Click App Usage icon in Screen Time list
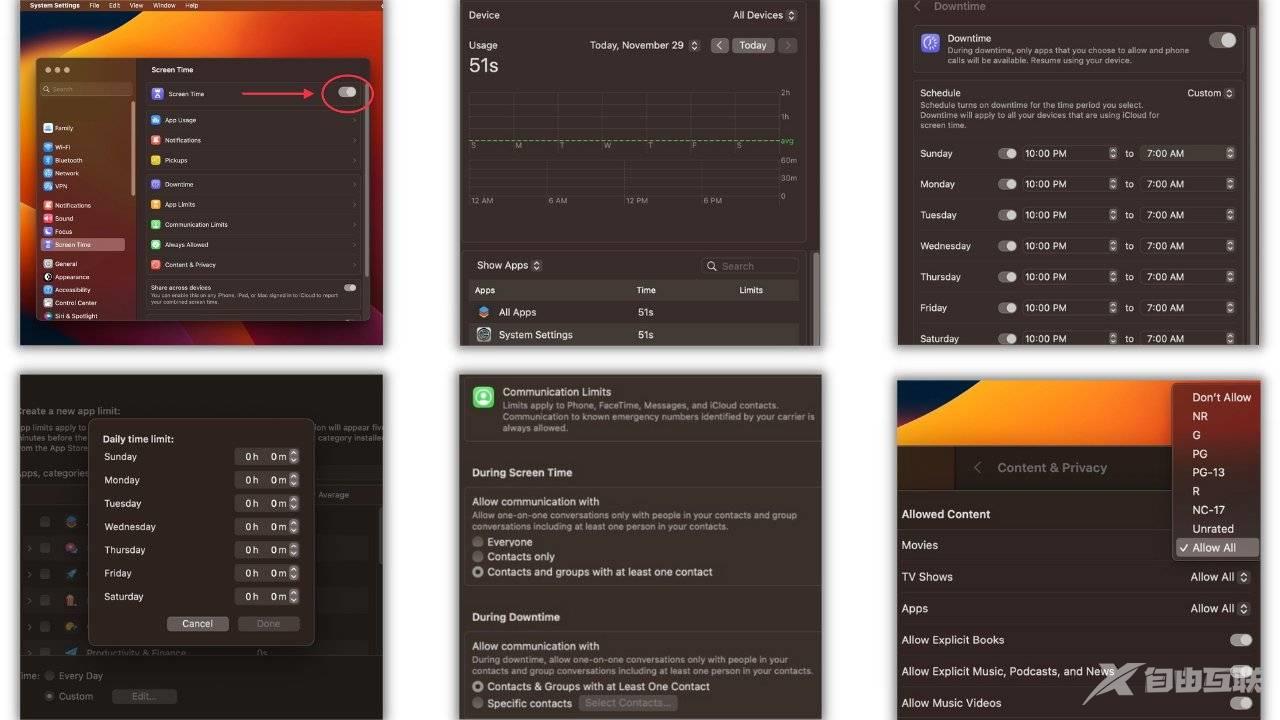1280x720 pixels. (156, 120)
